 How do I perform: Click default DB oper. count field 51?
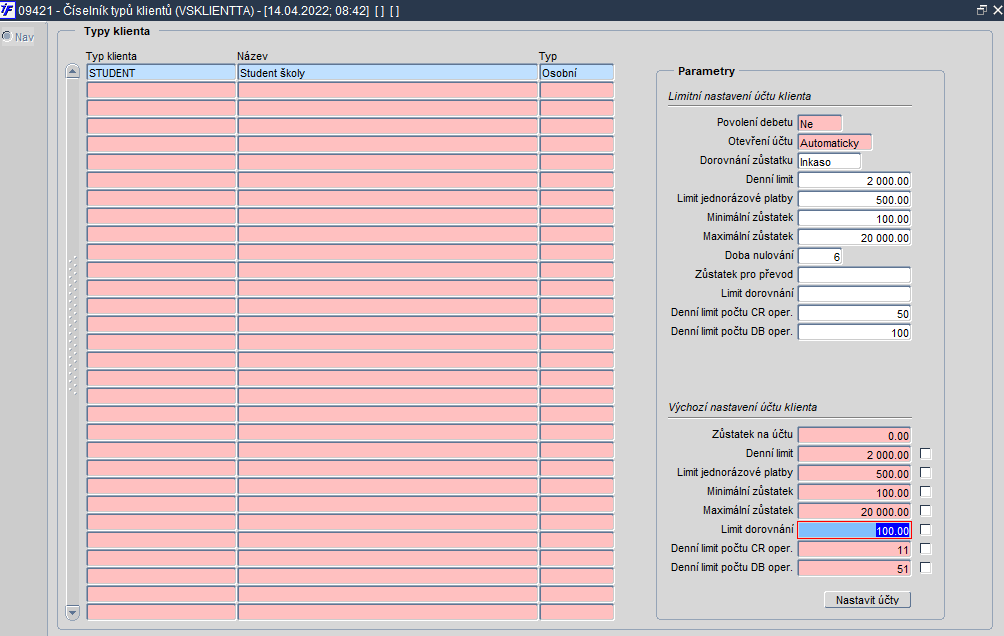(x=854, y=568)
